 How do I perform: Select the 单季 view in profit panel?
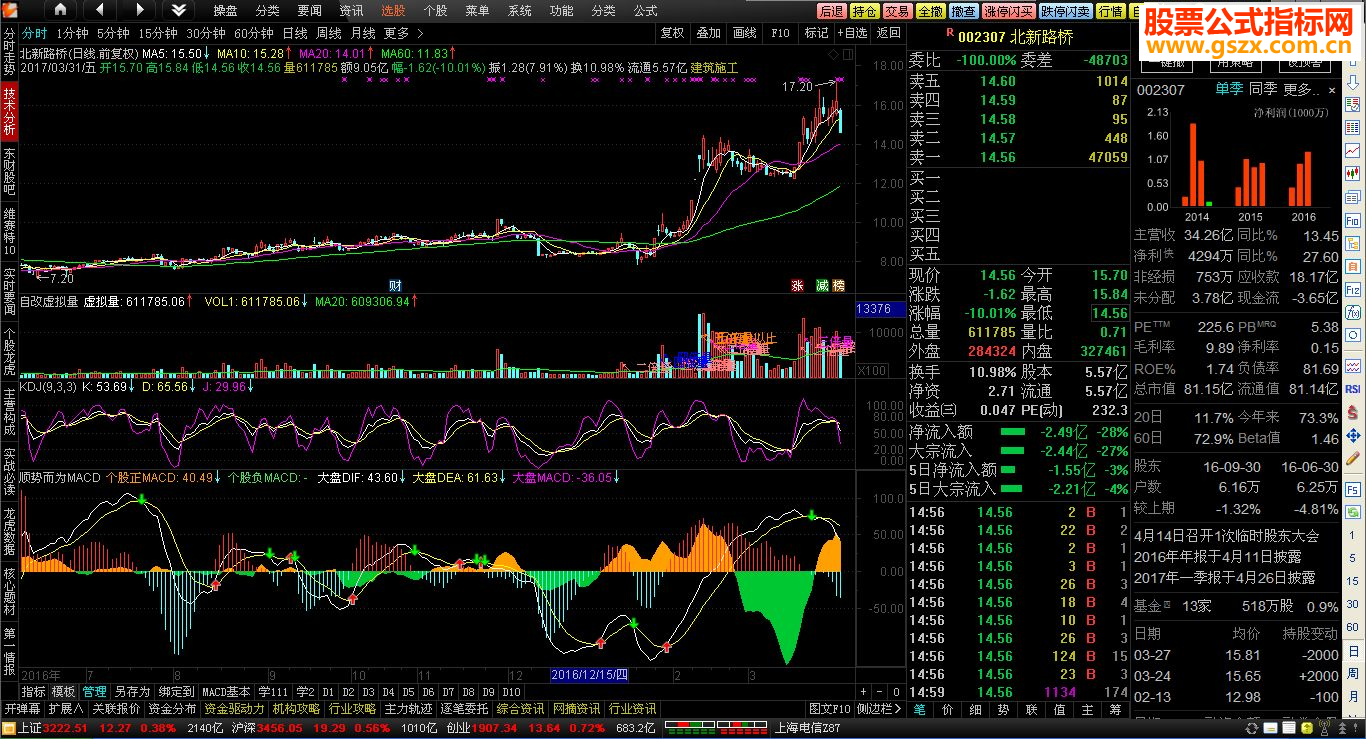(1229, 90)
